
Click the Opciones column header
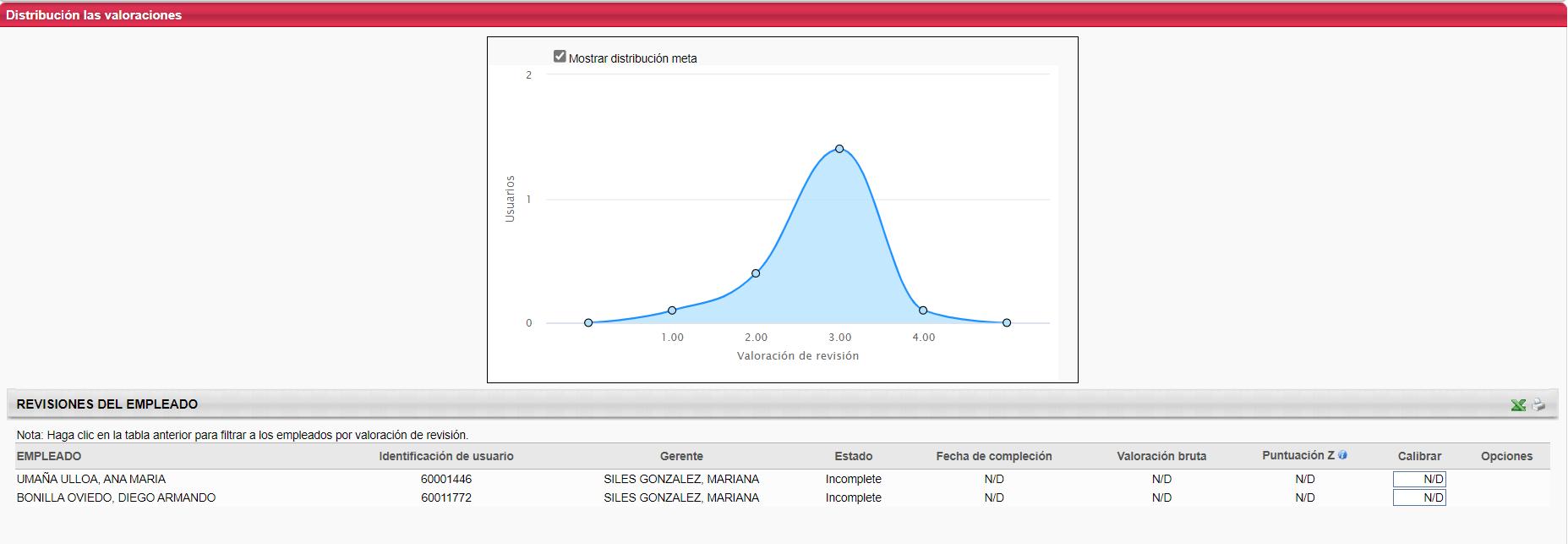1506,456
